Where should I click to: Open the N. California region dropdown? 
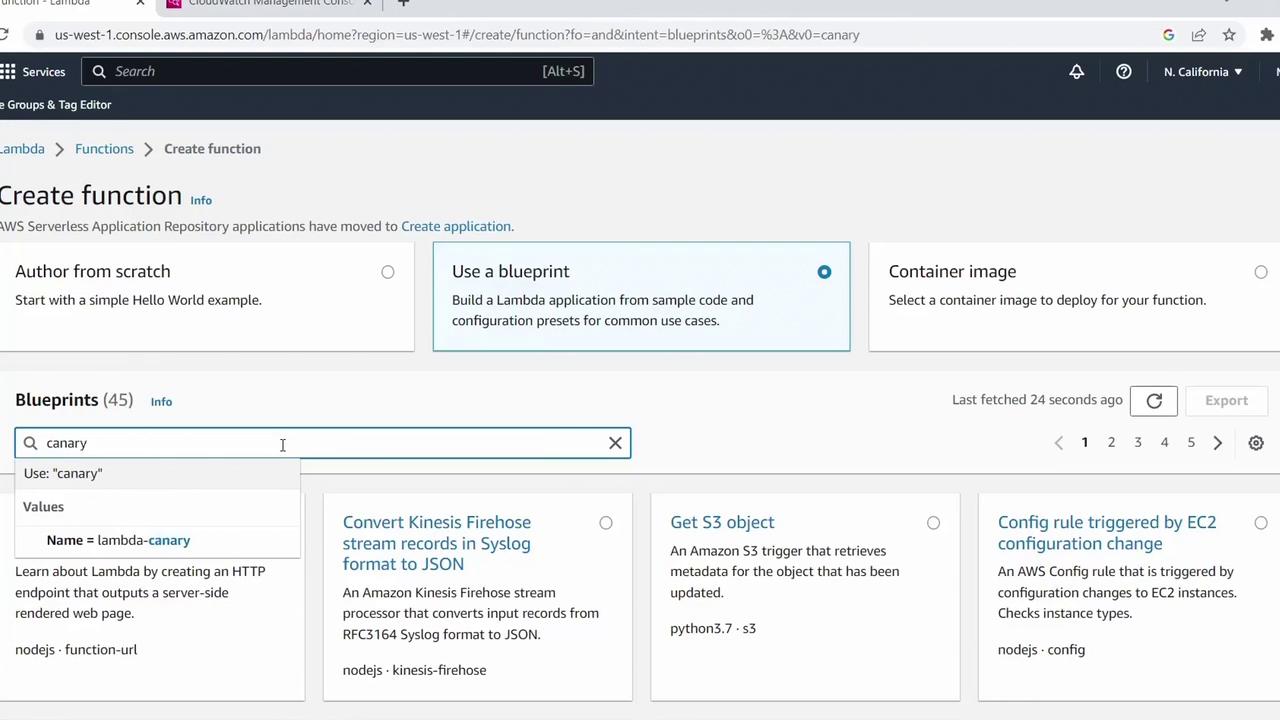(x=1203, y=72)
